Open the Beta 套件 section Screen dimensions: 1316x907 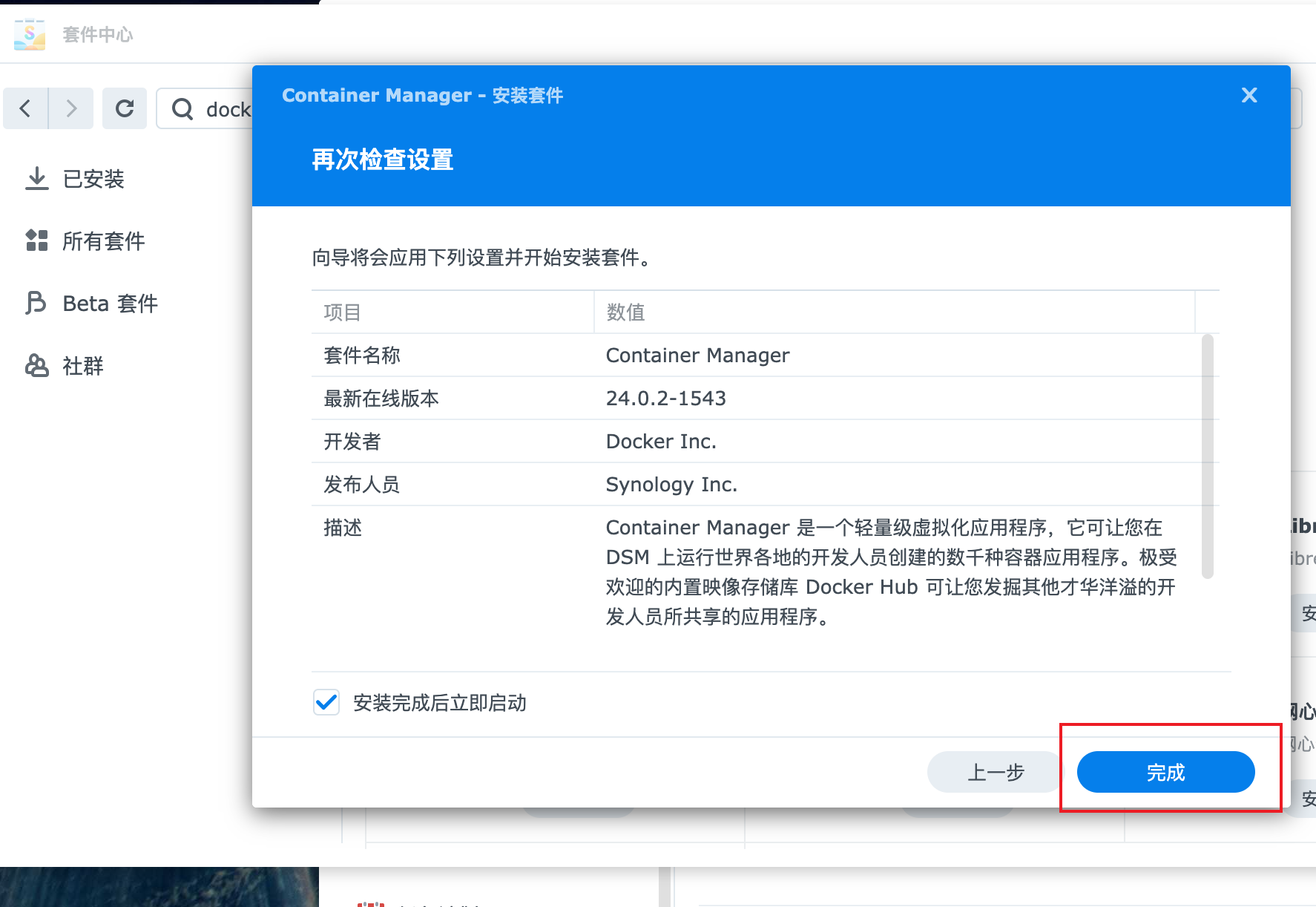pyautogui.click(x=109, y=303)
